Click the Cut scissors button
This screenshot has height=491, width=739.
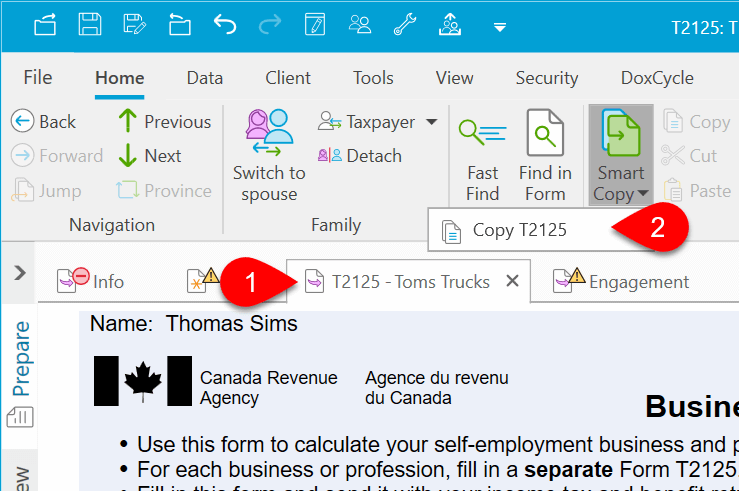coord(689,155)
